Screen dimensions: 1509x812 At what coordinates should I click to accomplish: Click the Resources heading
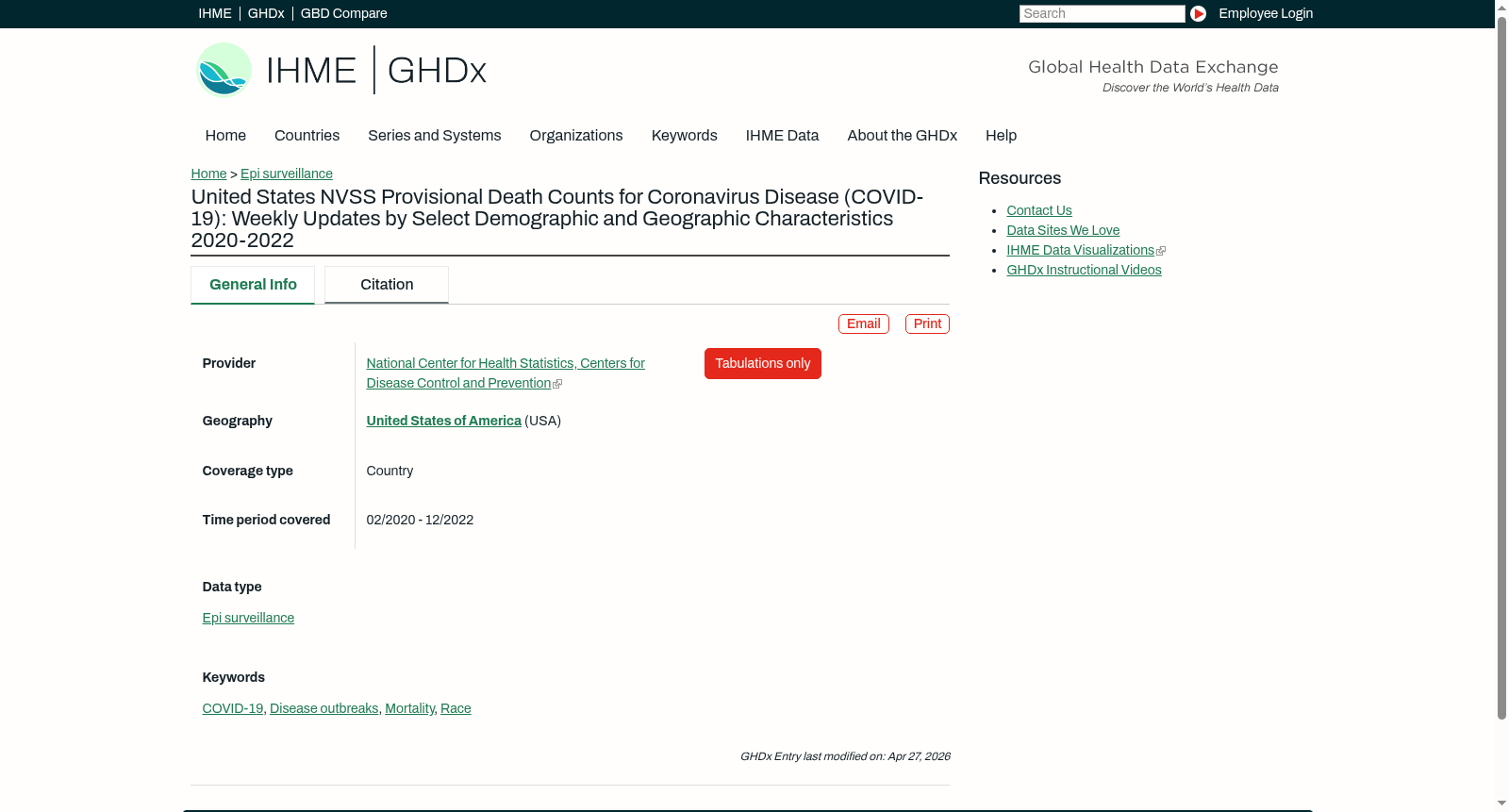click(x=1020, y=178)
